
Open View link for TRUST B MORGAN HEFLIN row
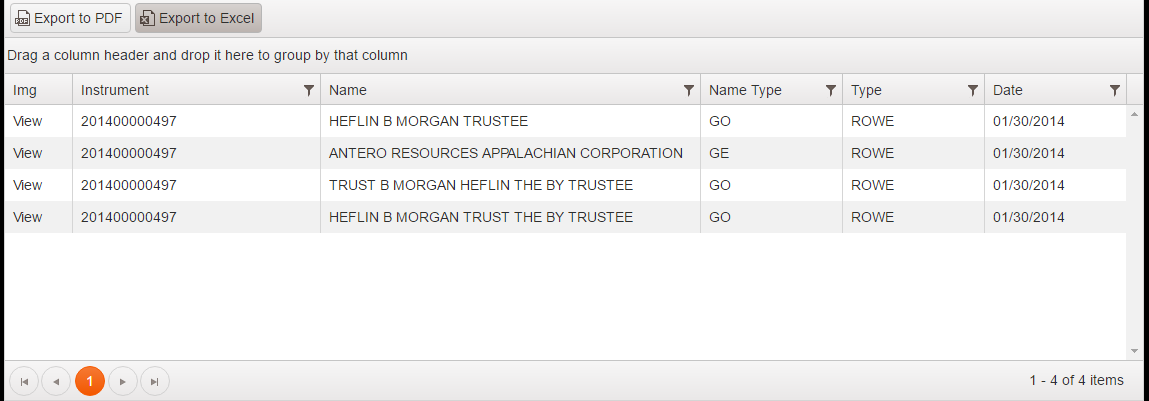tap(28, 185)
